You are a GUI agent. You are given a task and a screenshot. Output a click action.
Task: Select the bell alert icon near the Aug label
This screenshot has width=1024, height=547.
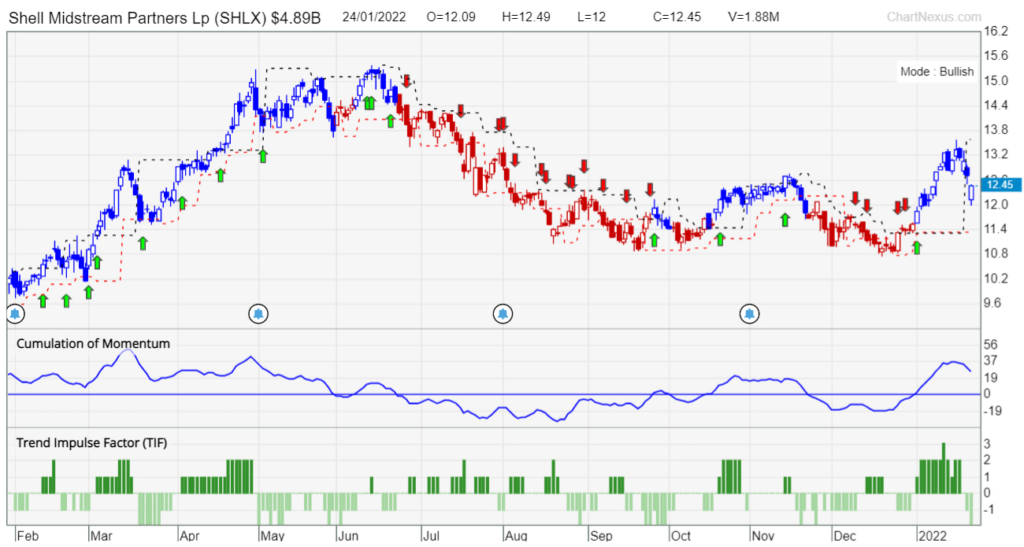tap(502, 315)
